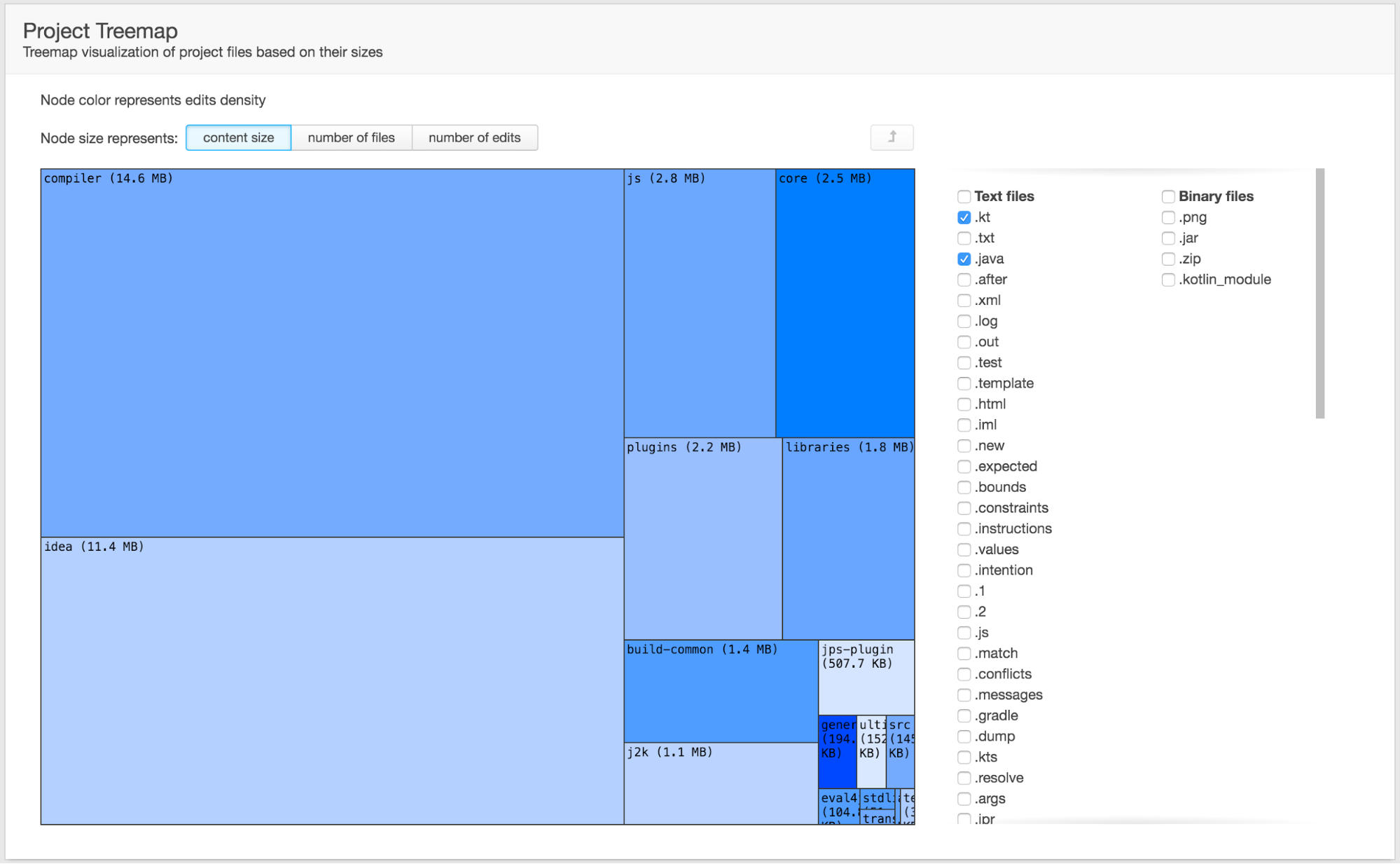Image resolution: width=1400 pixels, height=864 pixels.
Task: Enable the .kotlin_module binary filter
Action: pos(1168,280)
